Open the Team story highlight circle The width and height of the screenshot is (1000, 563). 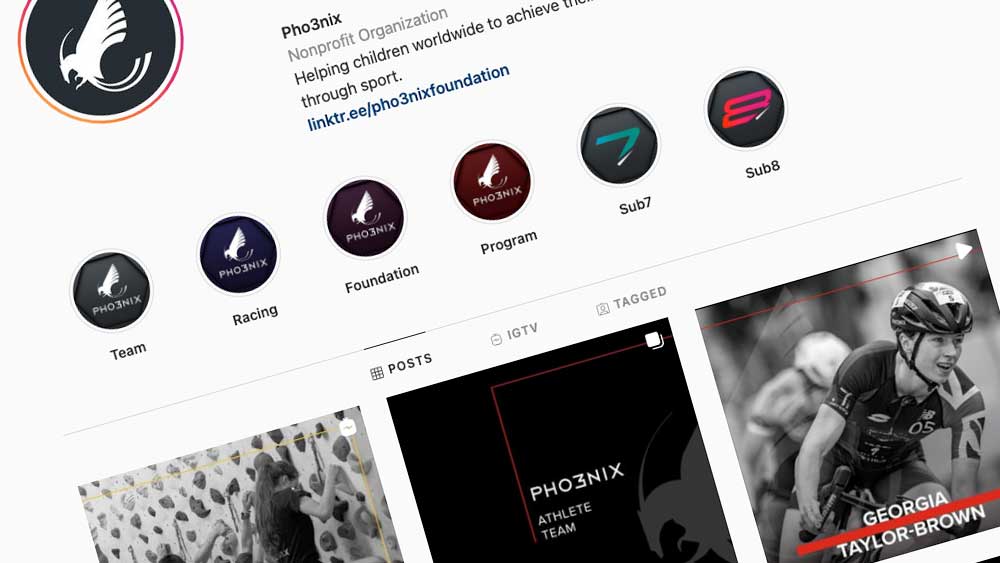coord(112,291)
